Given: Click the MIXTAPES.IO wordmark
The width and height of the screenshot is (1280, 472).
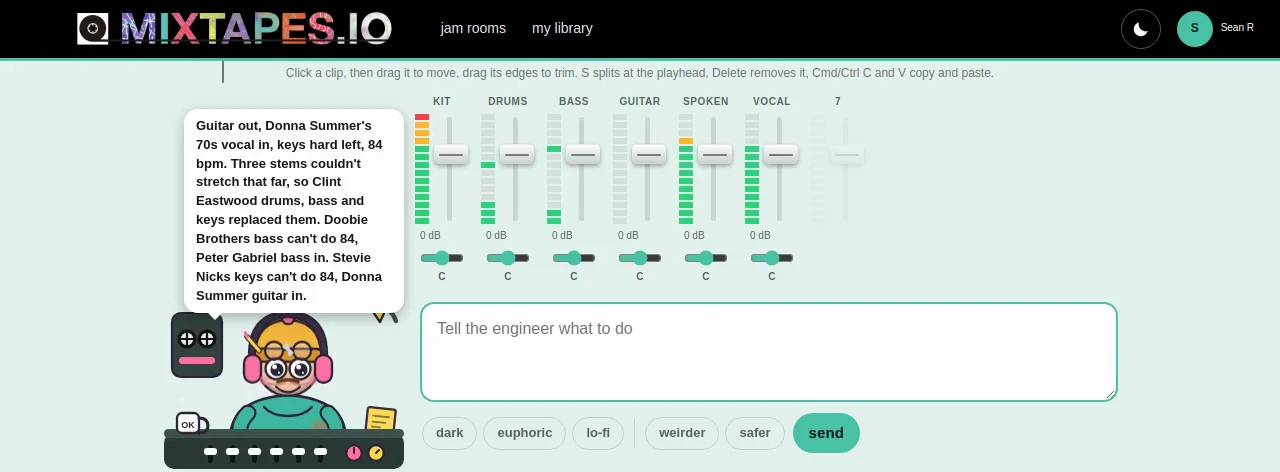Looking at the screenshot, I should pos(256,29).
